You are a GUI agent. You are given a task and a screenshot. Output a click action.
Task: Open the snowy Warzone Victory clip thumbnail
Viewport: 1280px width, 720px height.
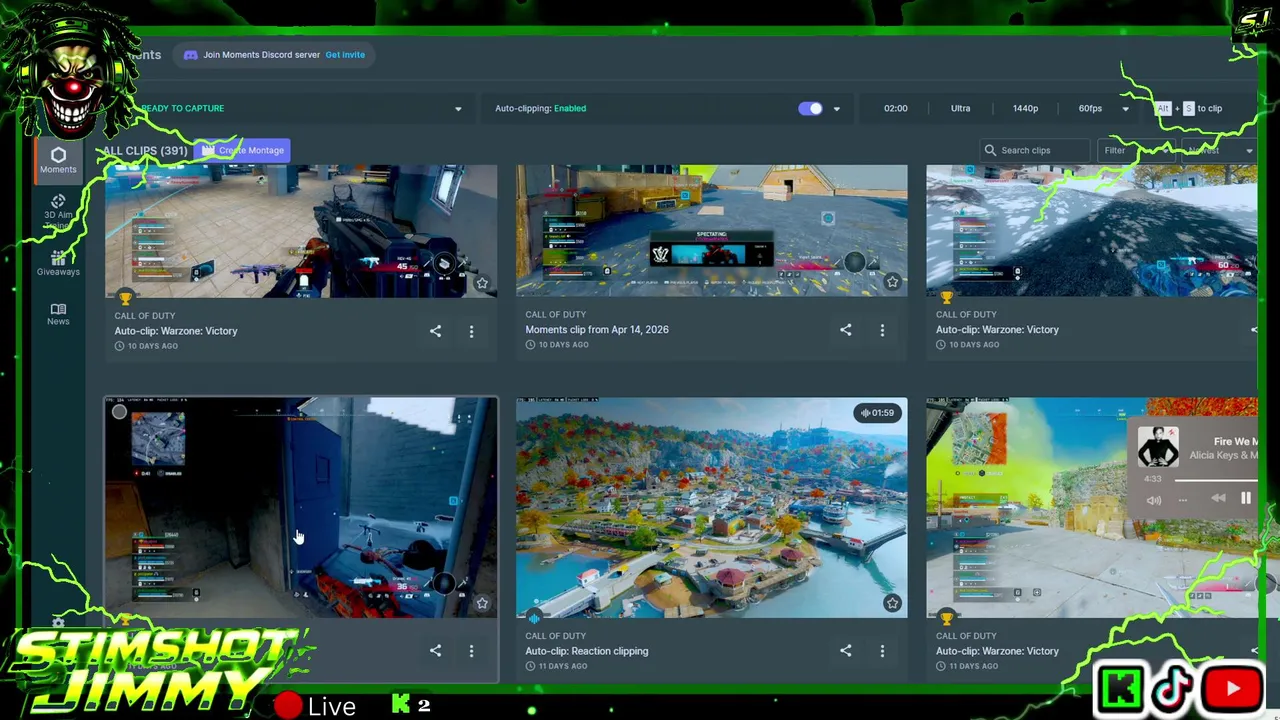pos(1091,231)
